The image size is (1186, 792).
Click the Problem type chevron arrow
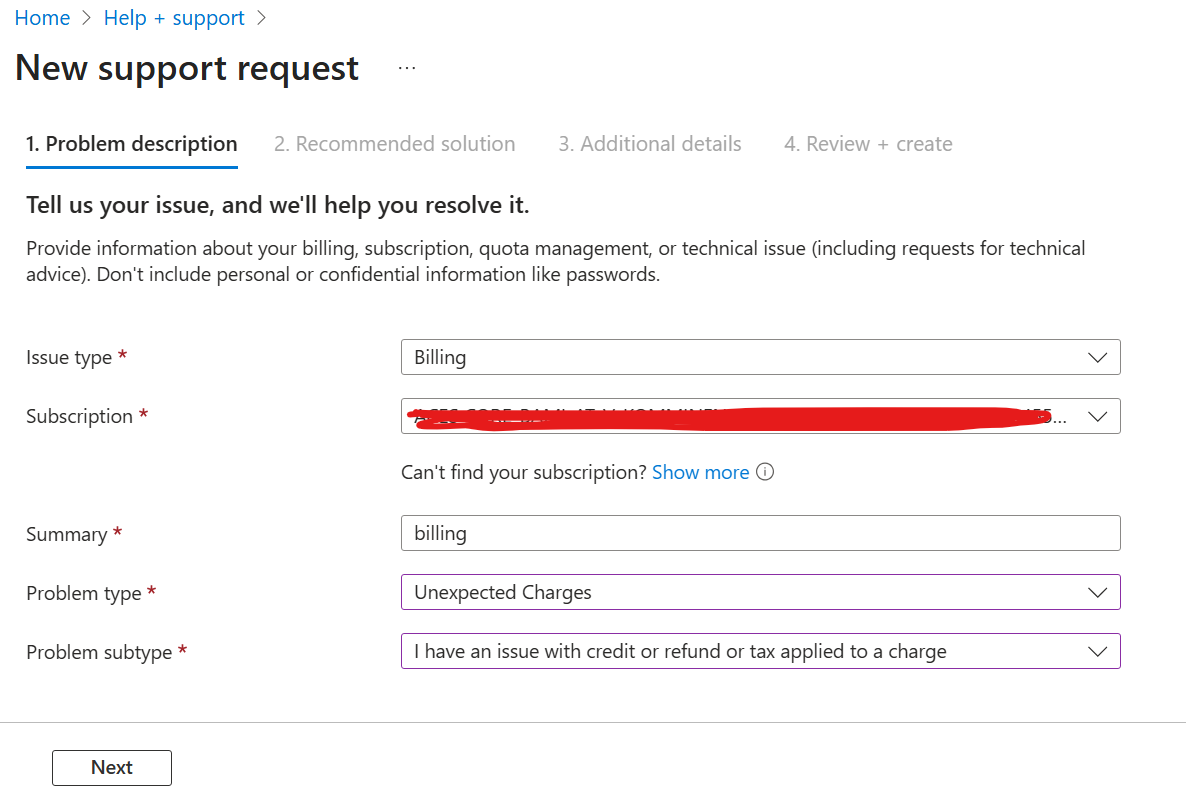tap(1097, 592)
